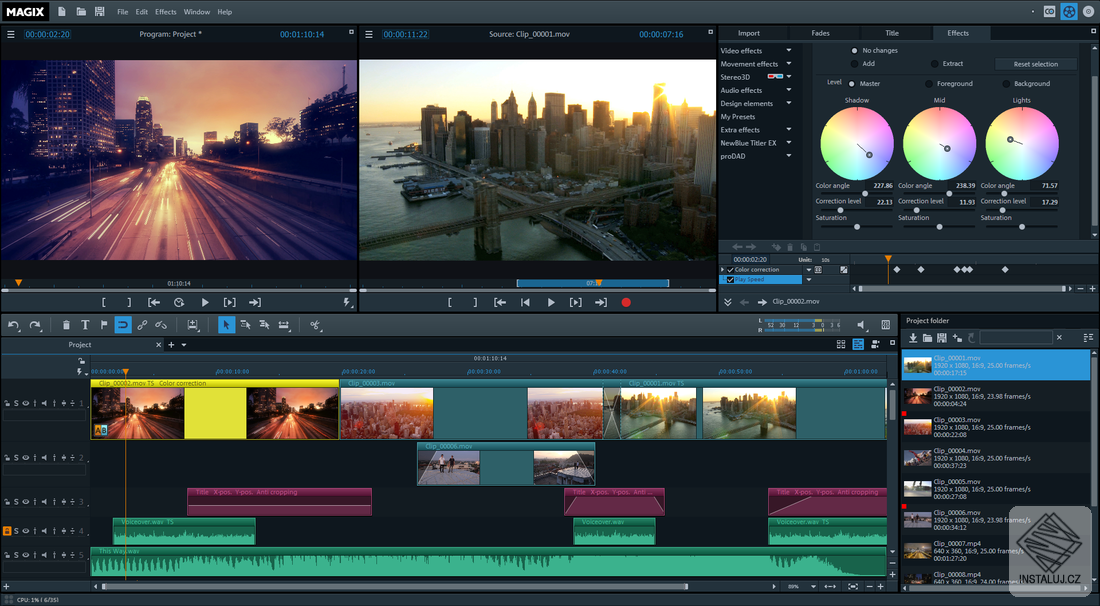Set a marker with the flag icon
The width and height of the screenshot is (1100, 606).
pyautogui.click(x=104, y=325)
